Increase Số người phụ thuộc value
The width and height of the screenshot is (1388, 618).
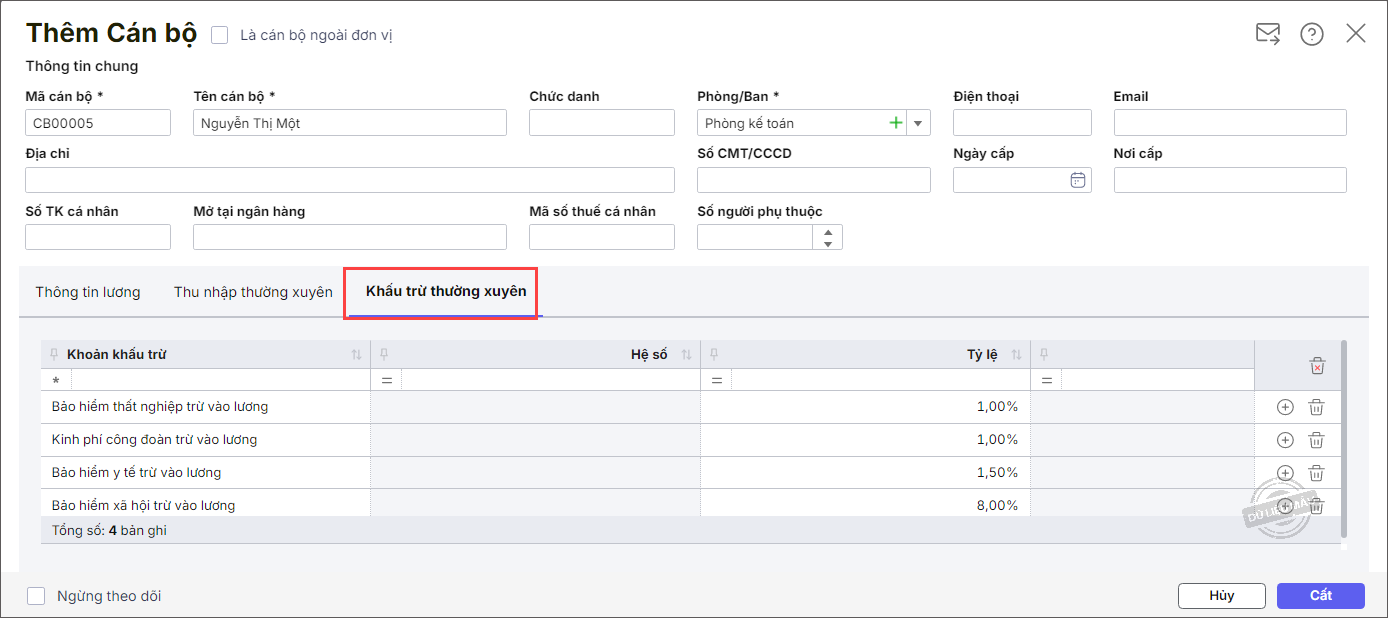pos(828,231)
